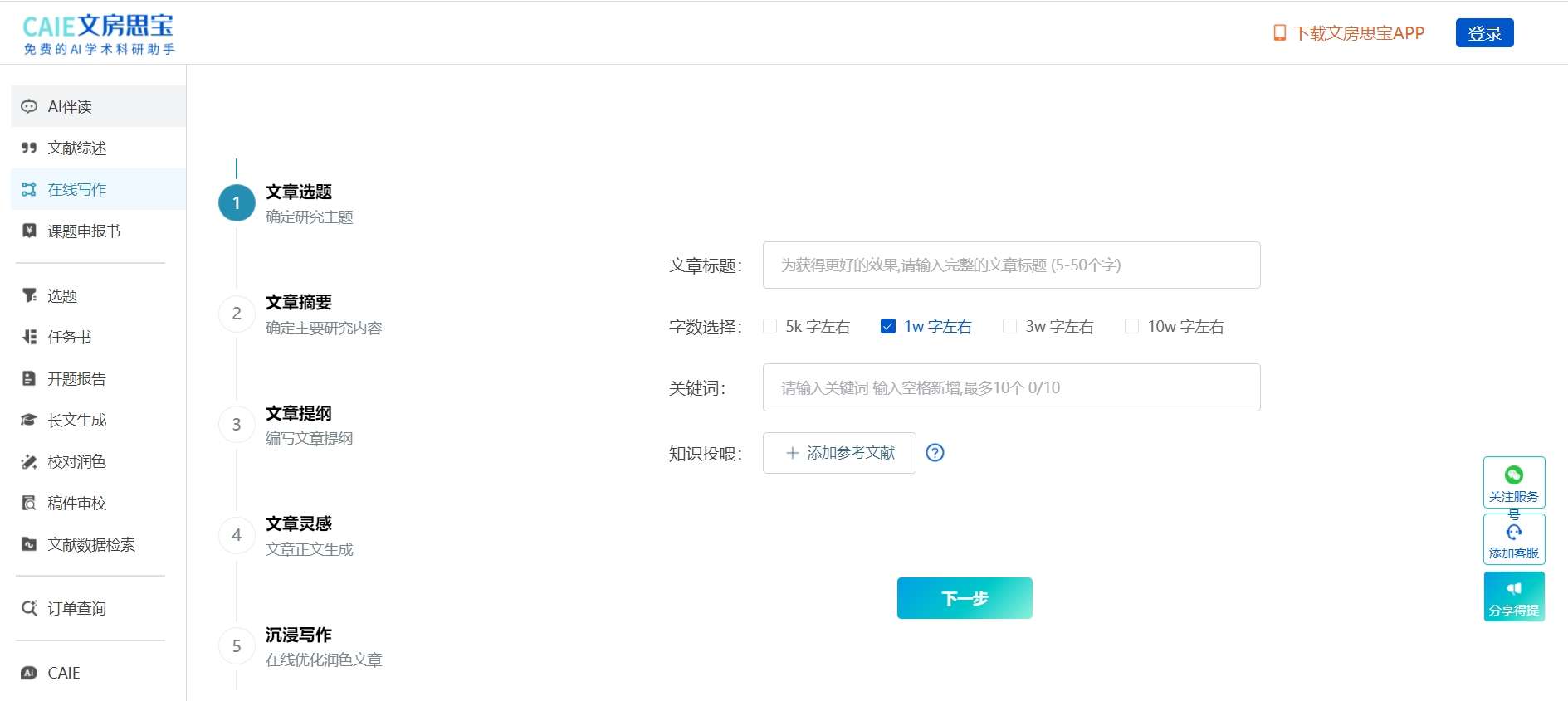Viewport: 1568px width, 701px height.
Task: Open 课题申报书 in the sidebar
Action: (98, 231)
